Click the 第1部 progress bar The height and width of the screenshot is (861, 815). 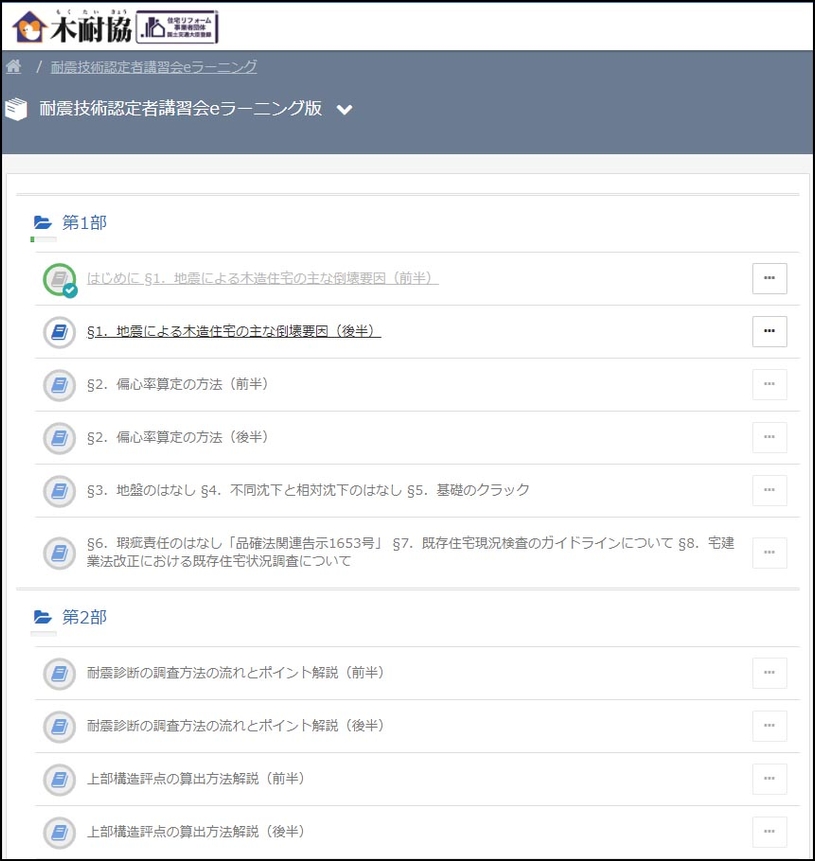pyautogui.click(x=43, y=240)
